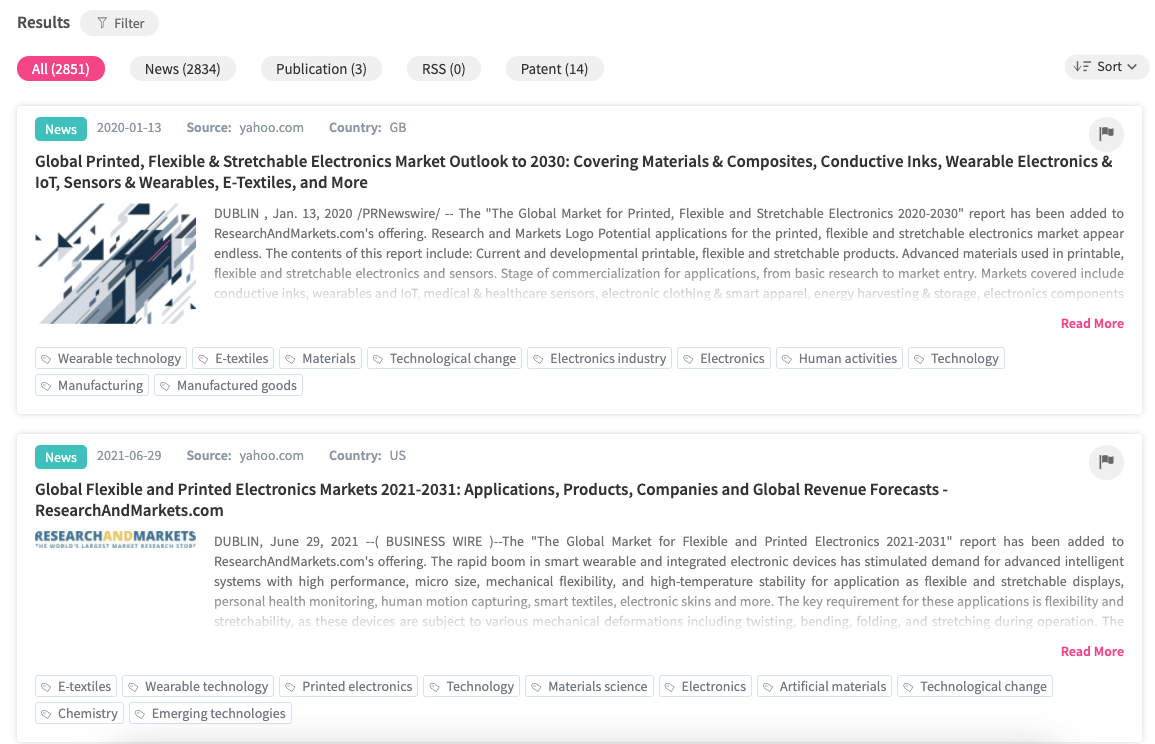Choose the Emerging technologies tag
Screen dimensions: 1155x744
coord(210,713)
